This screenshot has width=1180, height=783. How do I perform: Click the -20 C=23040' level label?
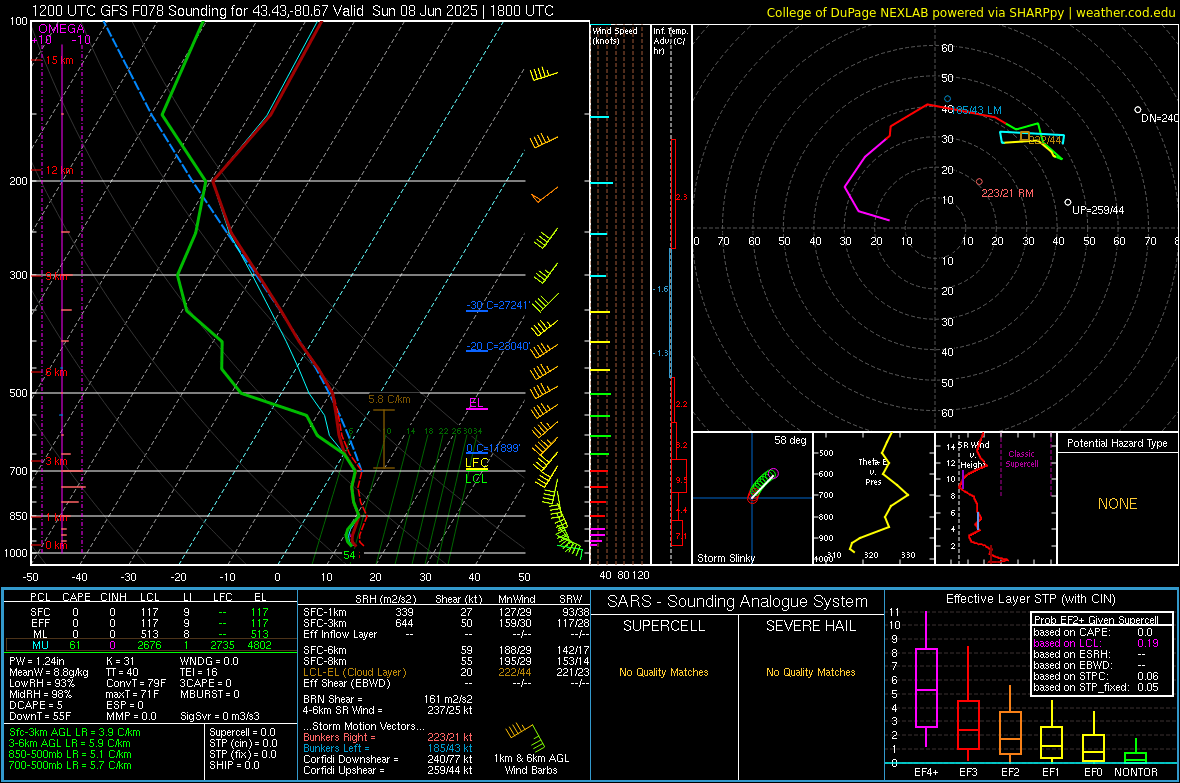(x=497, y=346)
